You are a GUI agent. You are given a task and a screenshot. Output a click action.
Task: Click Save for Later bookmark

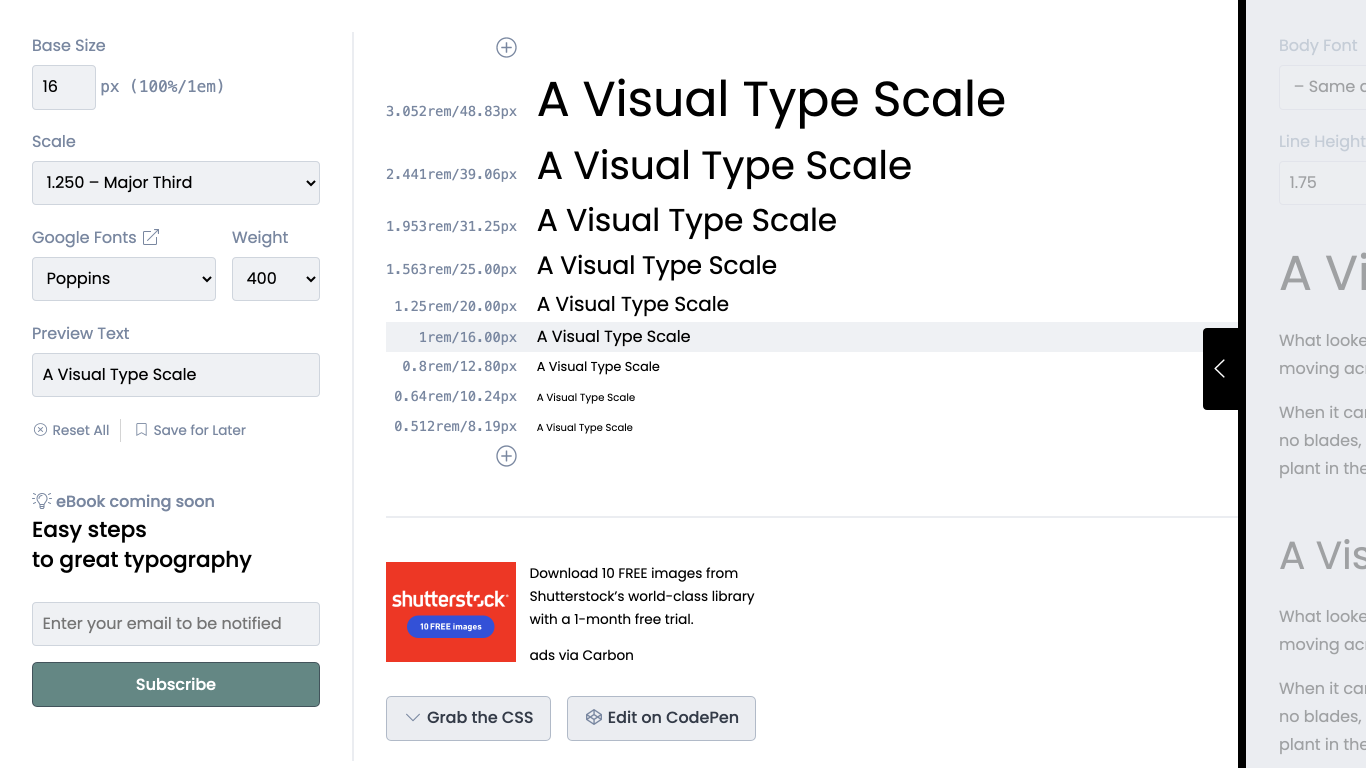(x=190, y=430)
